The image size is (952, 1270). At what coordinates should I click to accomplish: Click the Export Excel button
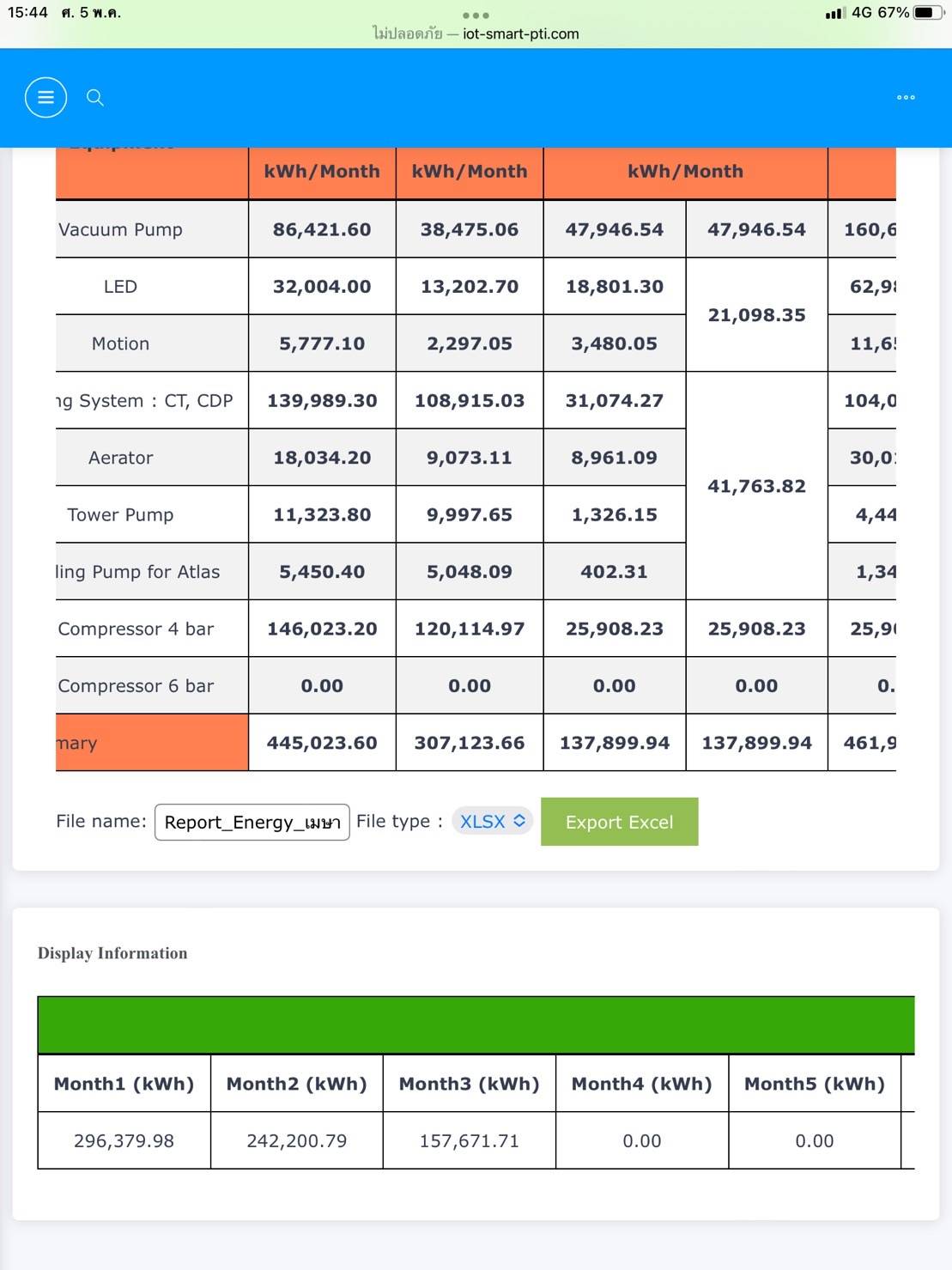(619, 822)
